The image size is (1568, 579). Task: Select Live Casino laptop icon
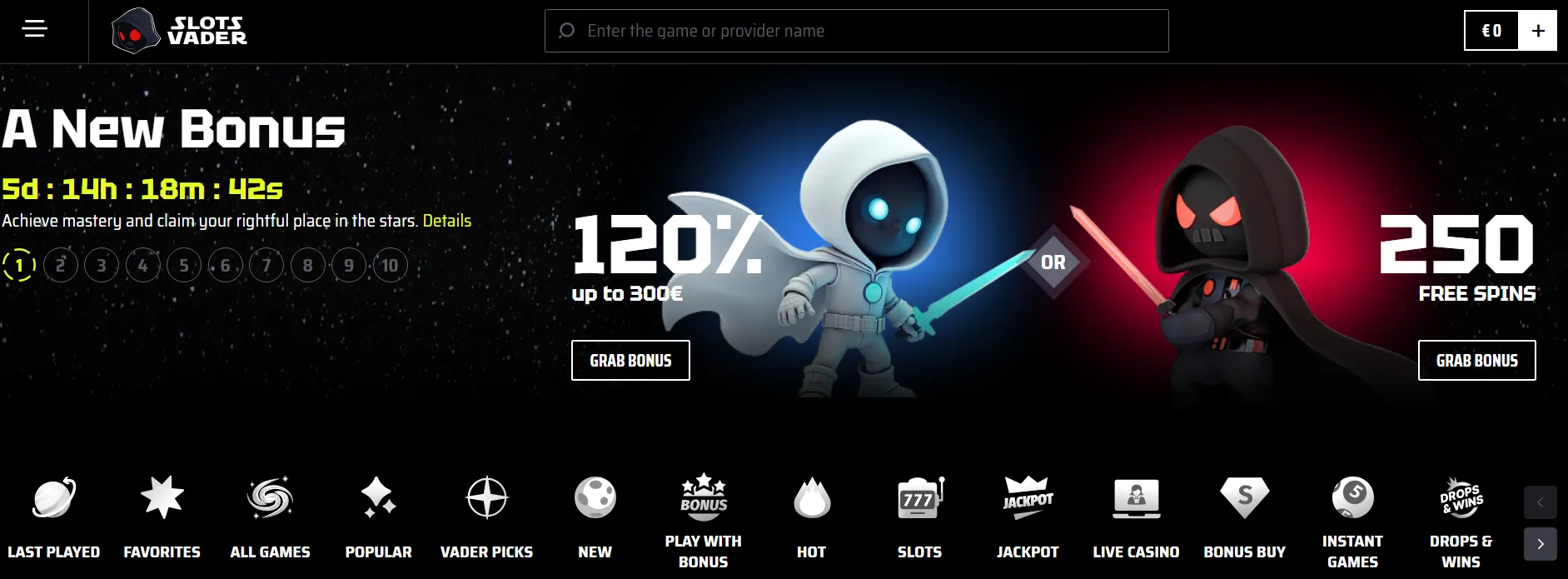(x=1137, y=497)
